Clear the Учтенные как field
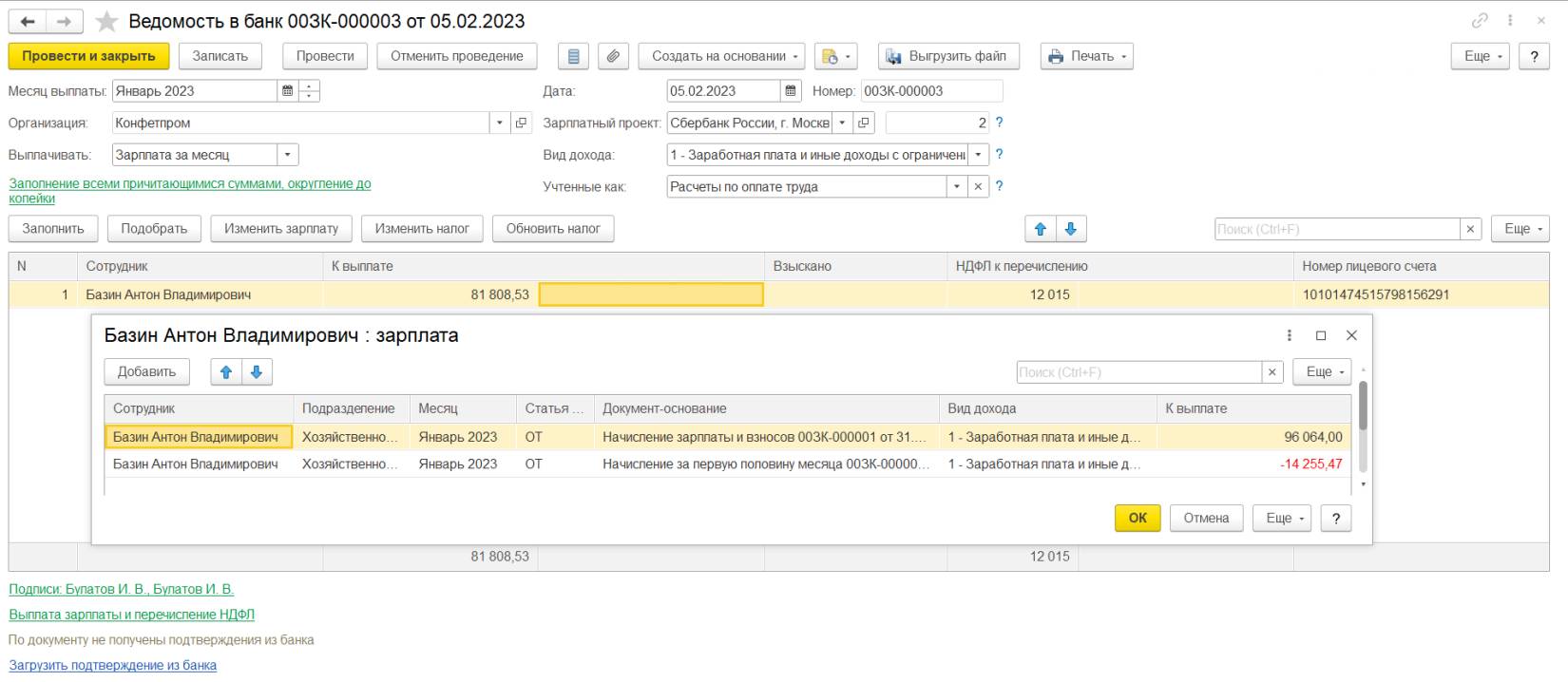 click(978, 187)
